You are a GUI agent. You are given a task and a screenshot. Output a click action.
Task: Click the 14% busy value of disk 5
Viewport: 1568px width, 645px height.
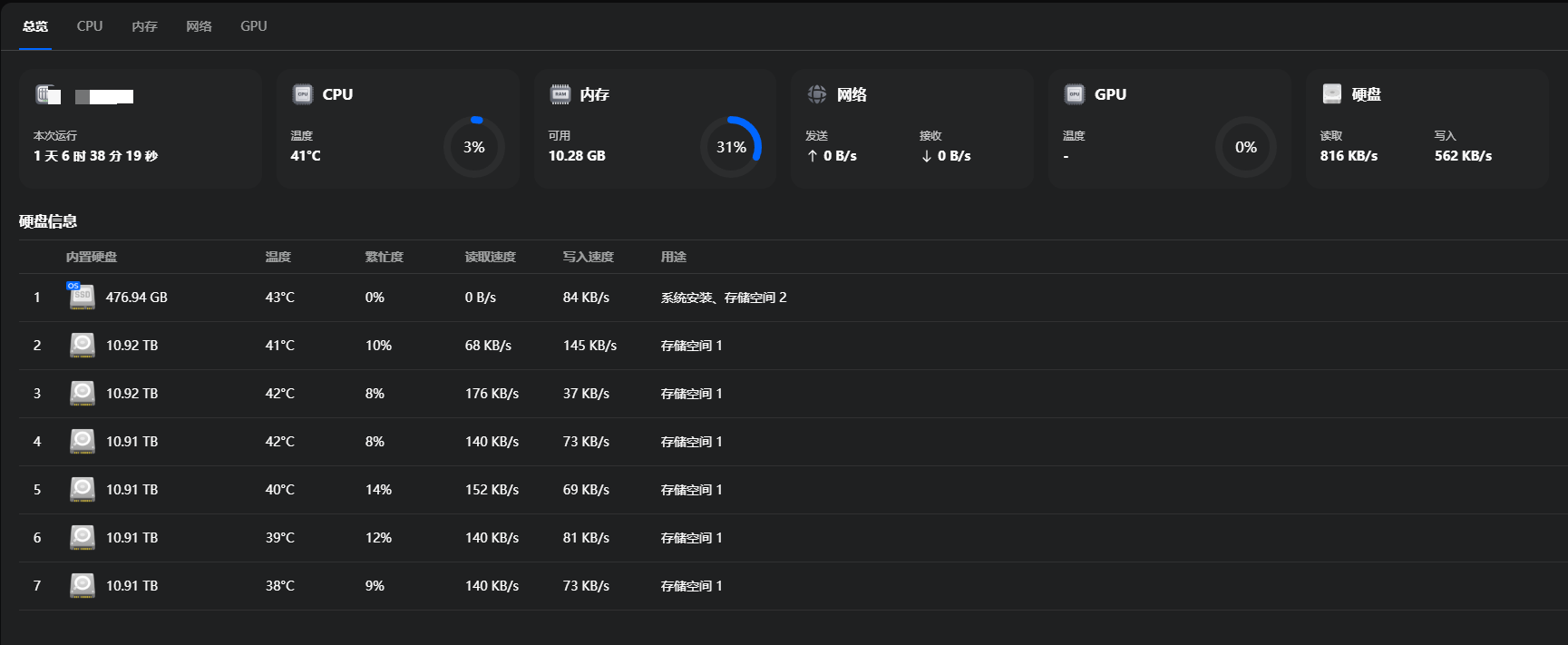click(x=379, y=490)
